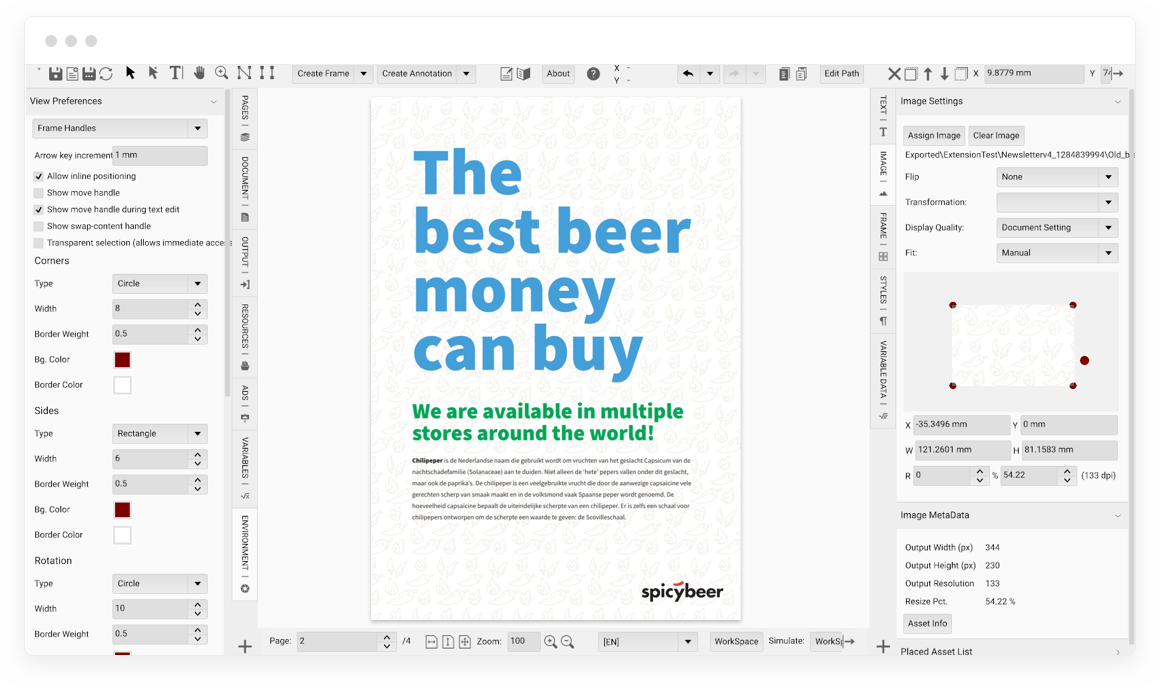Screen dimensions: 1160x688
Task: Click the About button
Action: tap(558, 73)
